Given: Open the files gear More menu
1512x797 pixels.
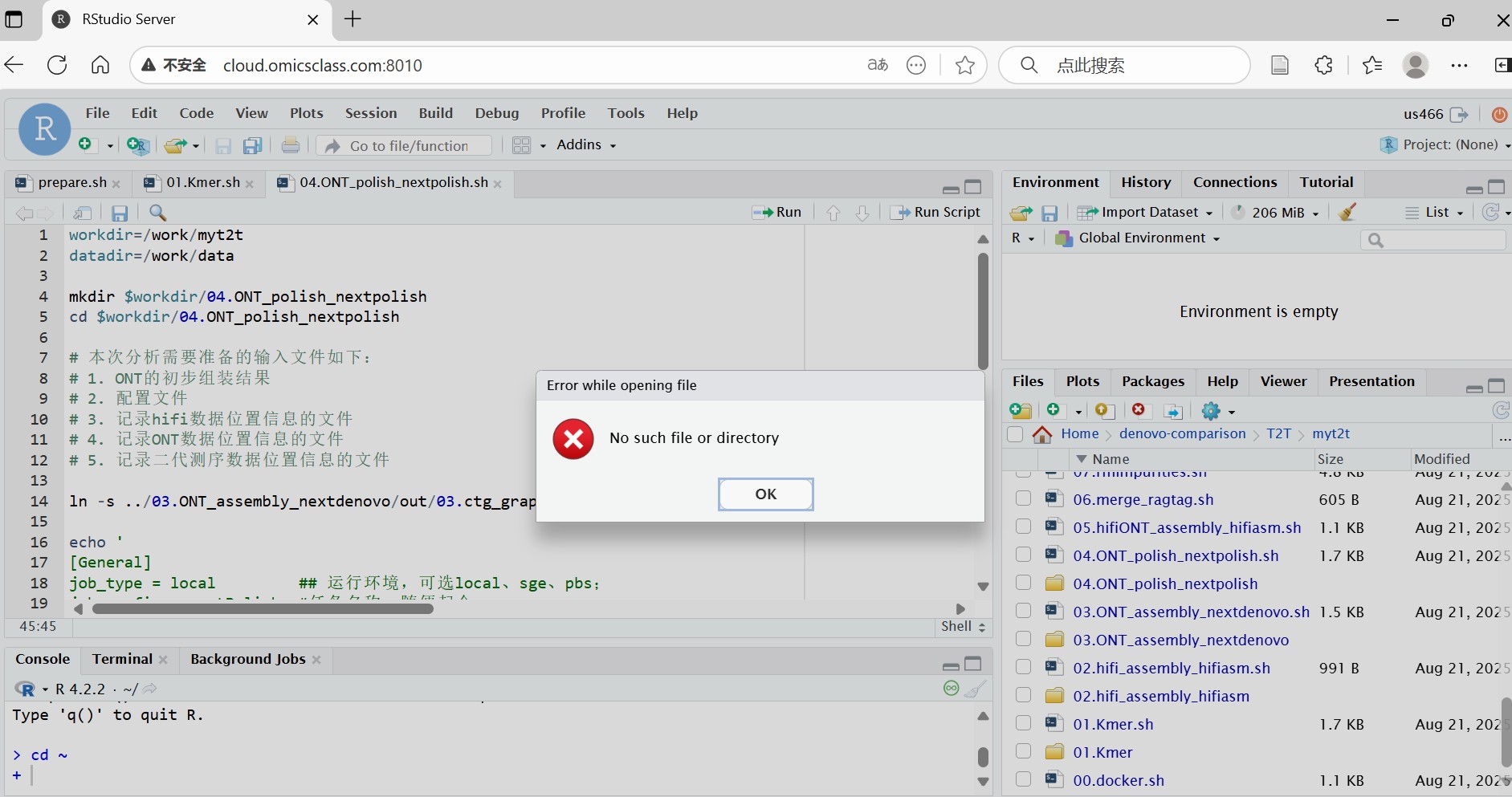Looking at the screenshot, I should coord(1217,411).
